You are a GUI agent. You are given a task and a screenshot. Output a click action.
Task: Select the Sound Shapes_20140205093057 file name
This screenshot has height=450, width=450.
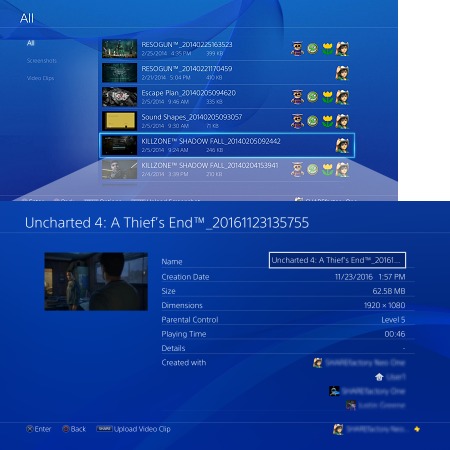pos(192,117)
